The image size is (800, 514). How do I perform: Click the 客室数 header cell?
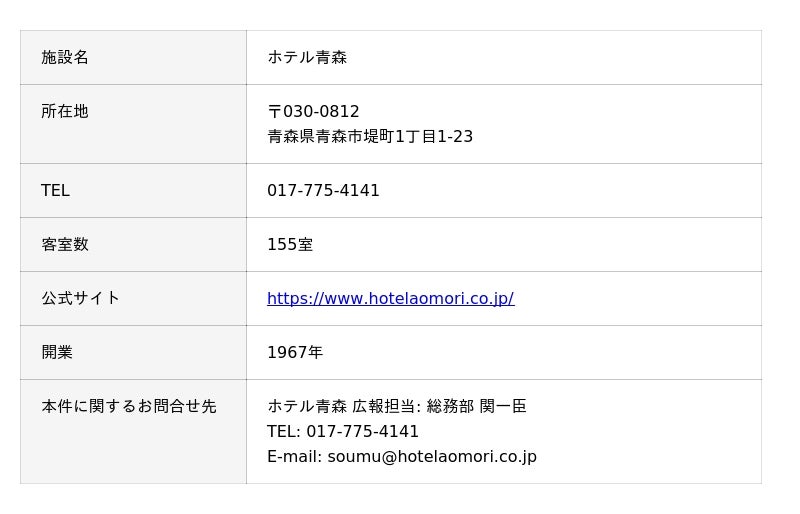65,244
